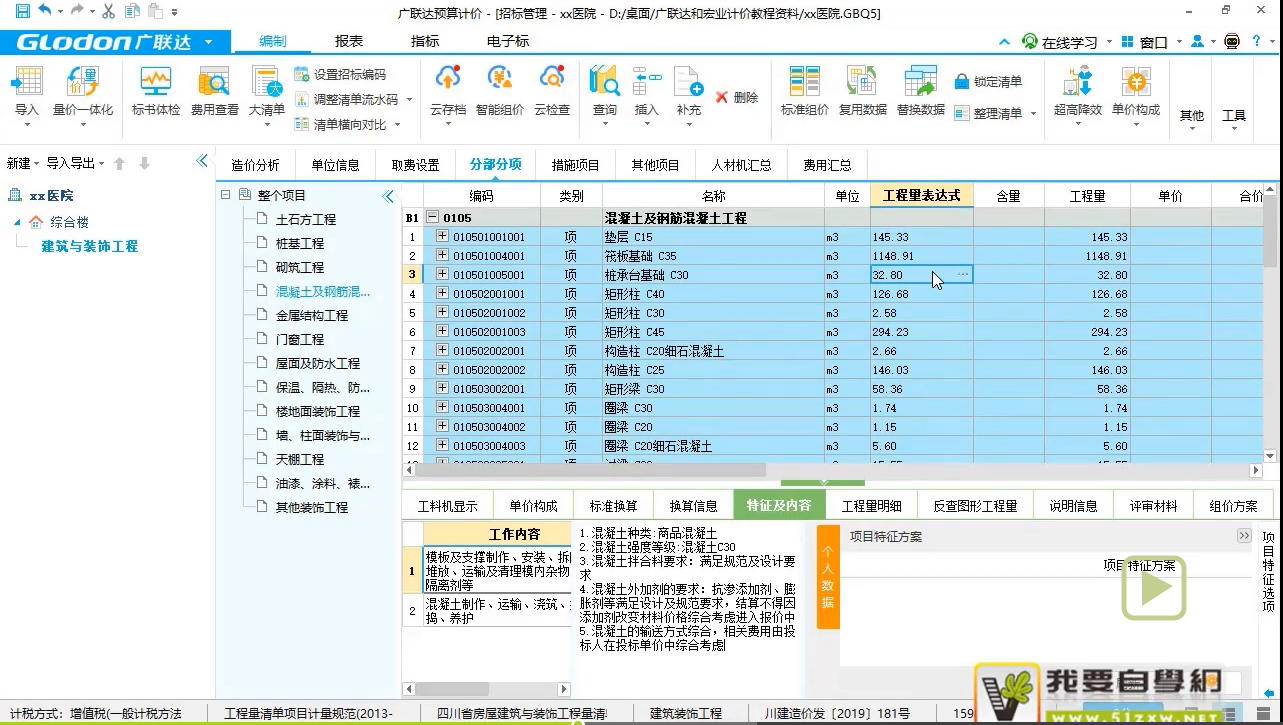The width and height of the screenshot is (1283, 725).
Task: Click the 导入 import icon
Action: (x=27, y=83)
